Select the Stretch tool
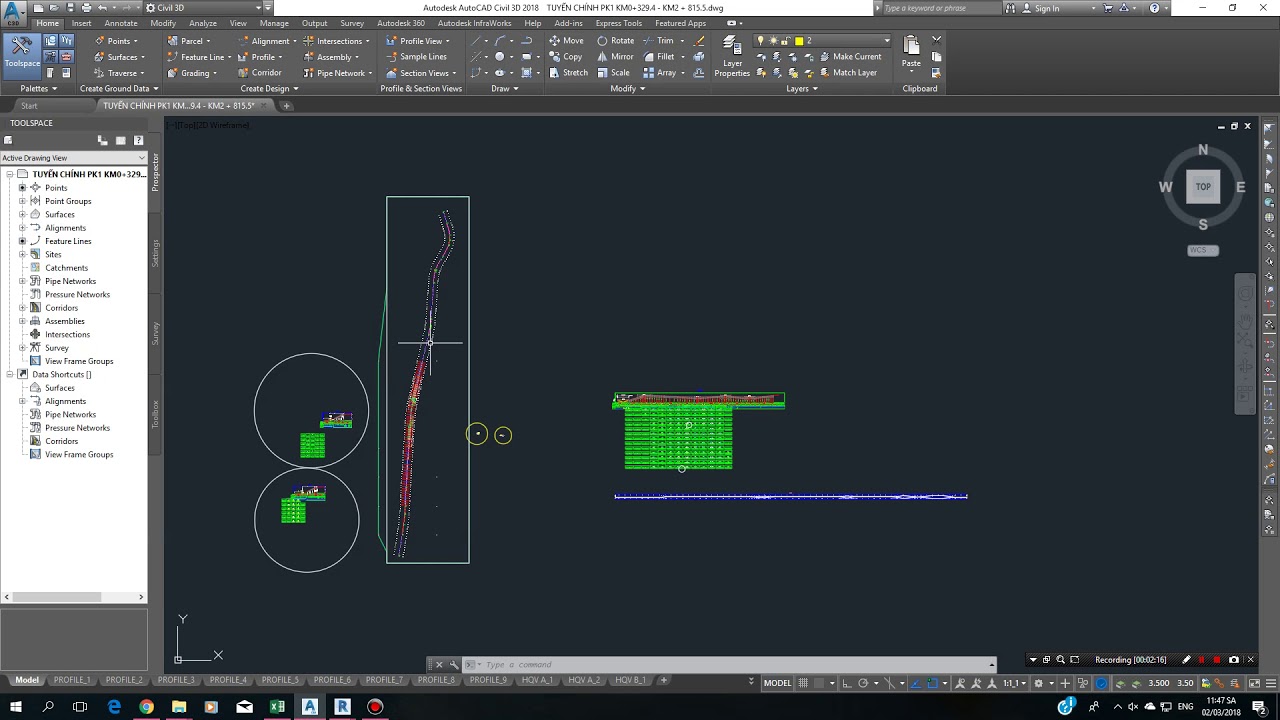This screenshot has width=1280, height=720. click(x=568, y=73)
